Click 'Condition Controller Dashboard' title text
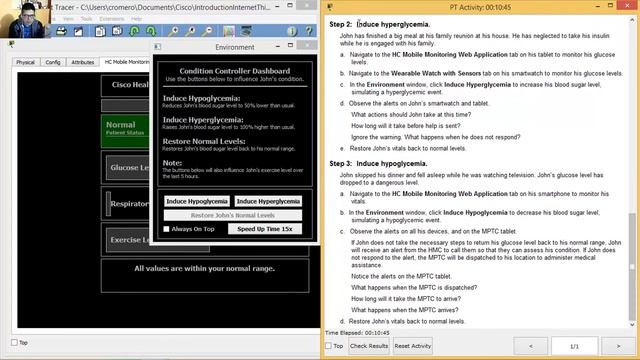Screen dimensions: 640x360 pyautogui.click(x=235, y=71)
